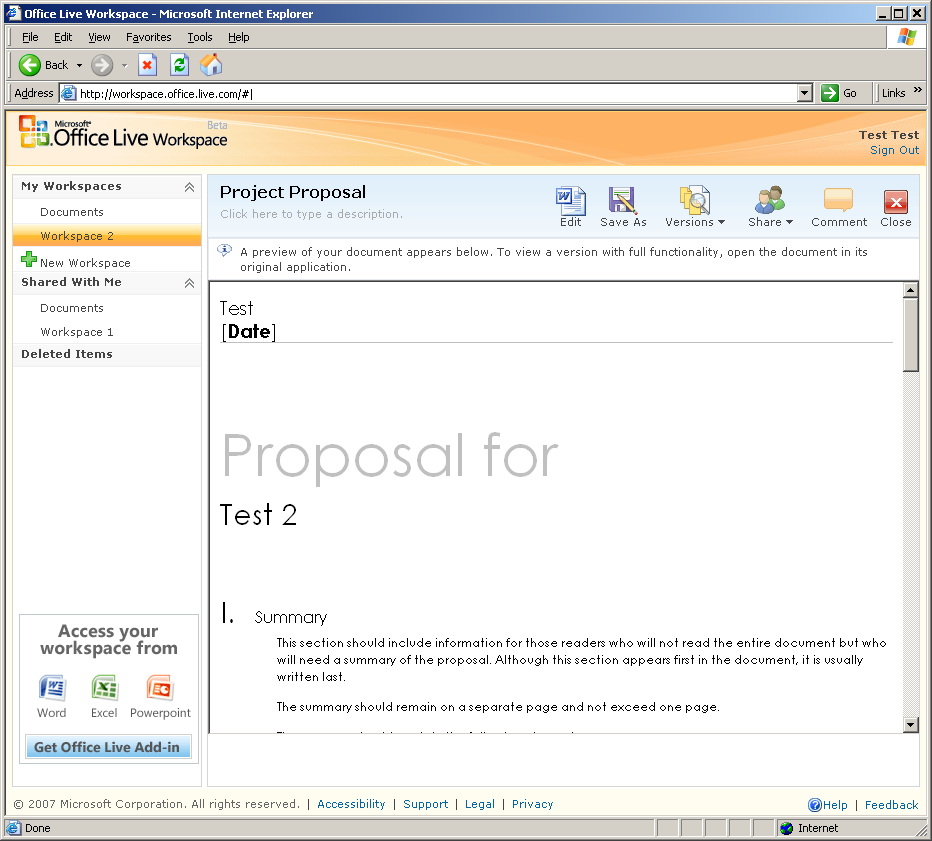Open the Versions dropdown arrow
The image size is (932, 841).
click(722, 222)
